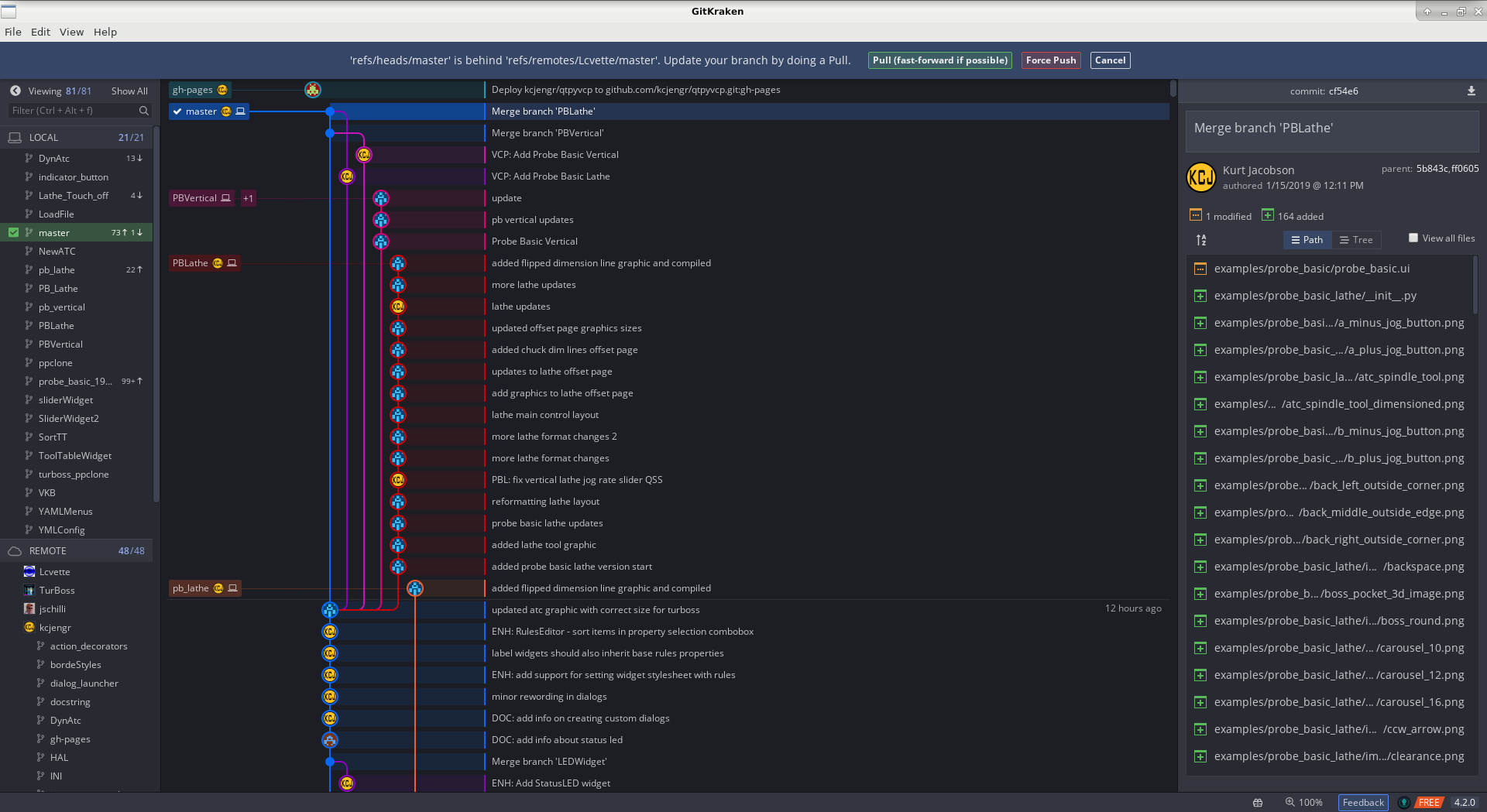The width and height of the screenshot is (1487, 812).
Task: Expand the +1 label next to PBVertical
Action: coord(249,198)
